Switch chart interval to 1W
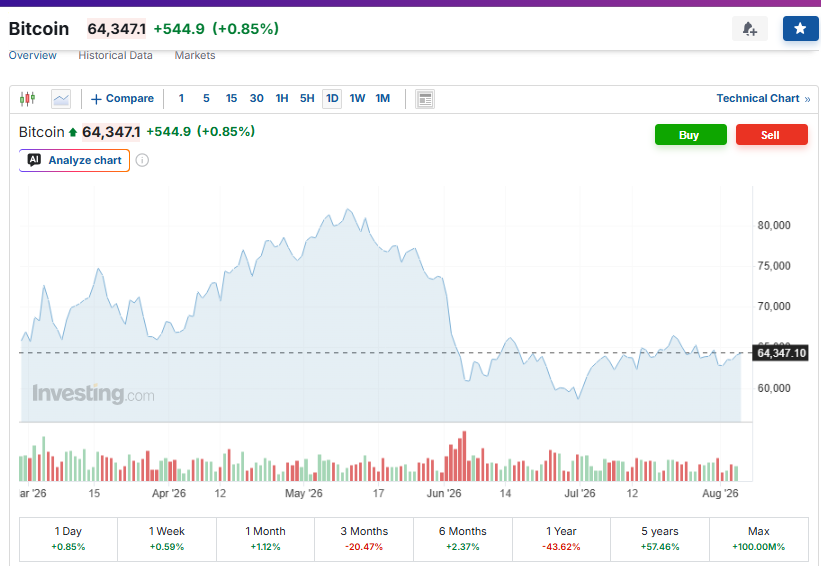The width and height of the screenshot is (821, 566). coord(357,98)
